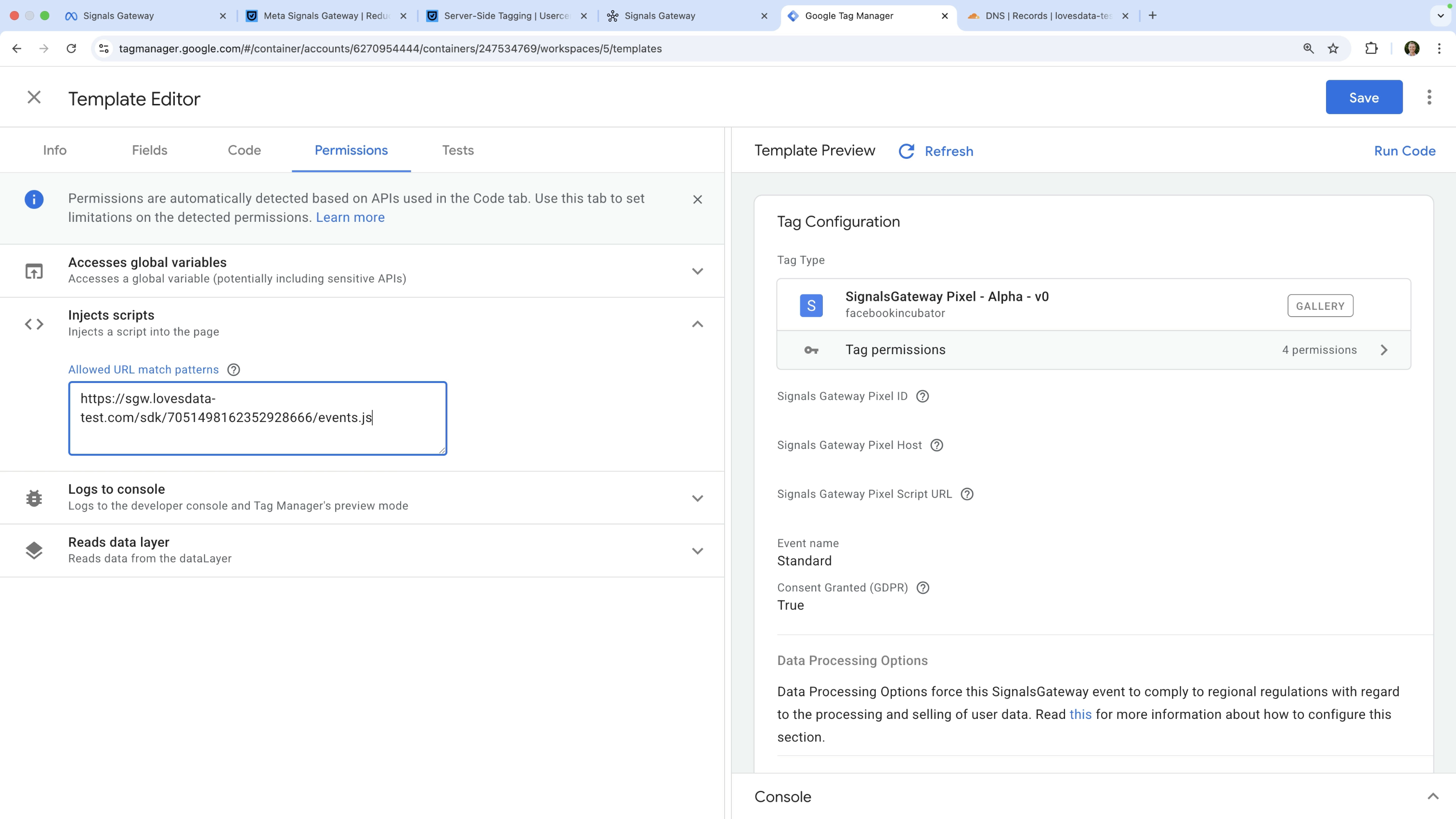The height and width of the screenshot is (819, 1456).
Task: Open help for Signals Gateway Pixel ID
Action: click(923, 396)
